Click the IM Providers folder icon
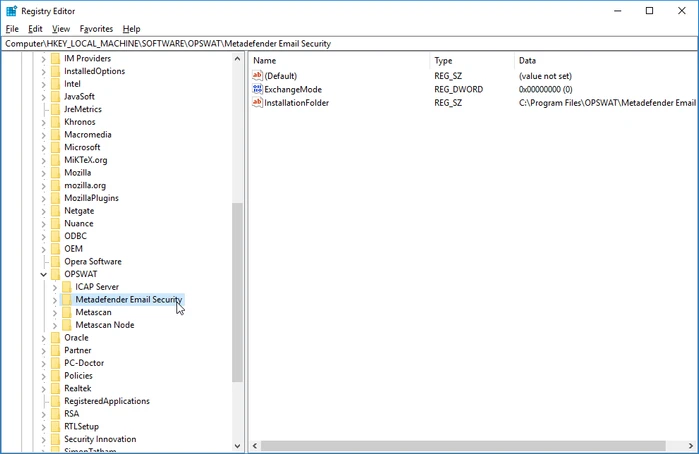The image size is (699, 454). pyautogui.click(x=55, y=58)
